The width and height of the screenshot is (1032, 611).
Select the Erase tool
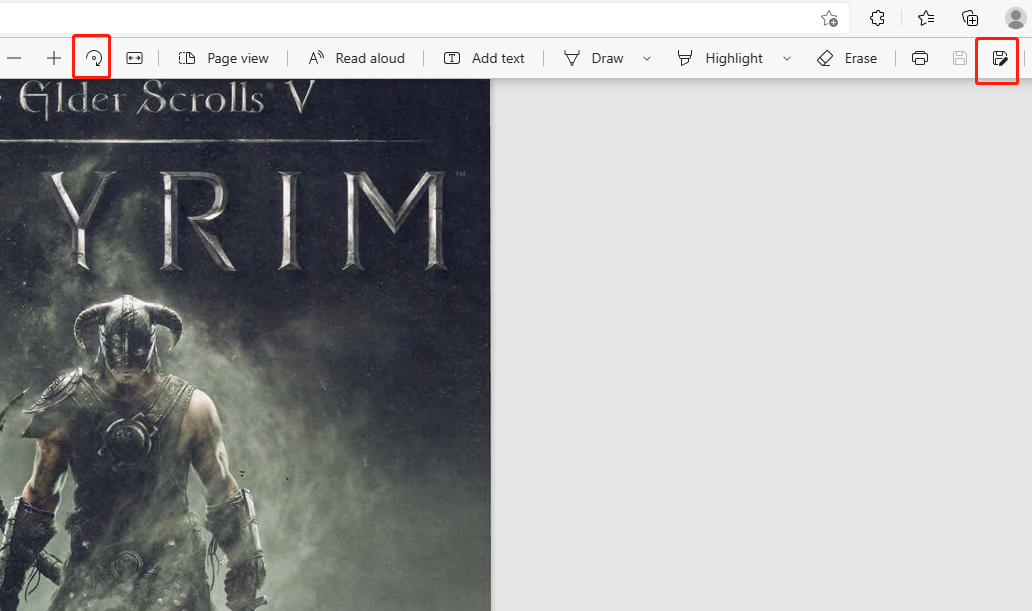[x=847, y=58]
